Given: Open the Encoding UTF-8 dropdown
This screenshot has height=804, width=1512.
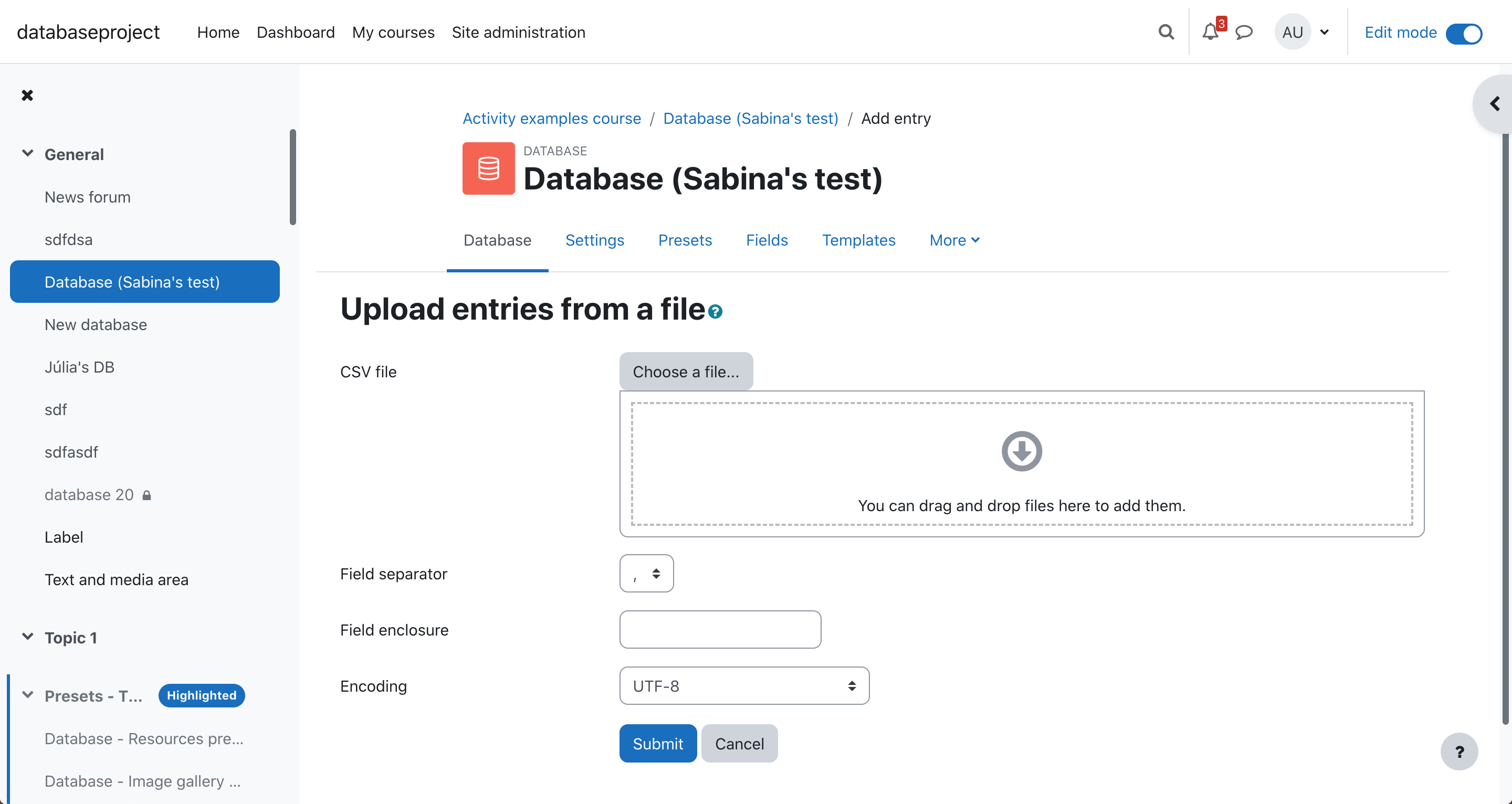Looking at the screenshot, I should coord(744,685).
